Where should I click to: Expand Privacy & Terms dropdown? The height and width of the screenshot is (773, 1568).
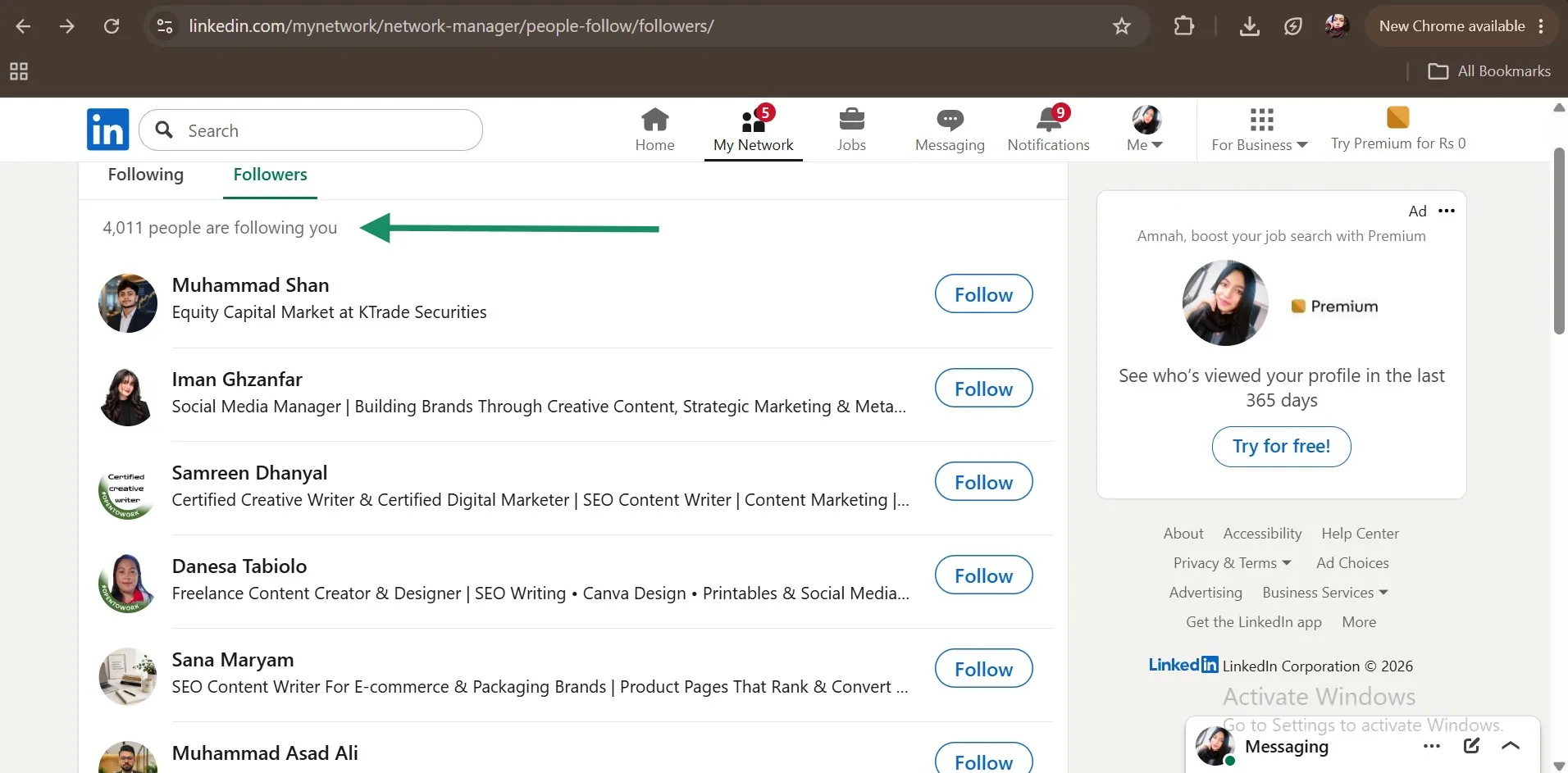(1233, 563)
